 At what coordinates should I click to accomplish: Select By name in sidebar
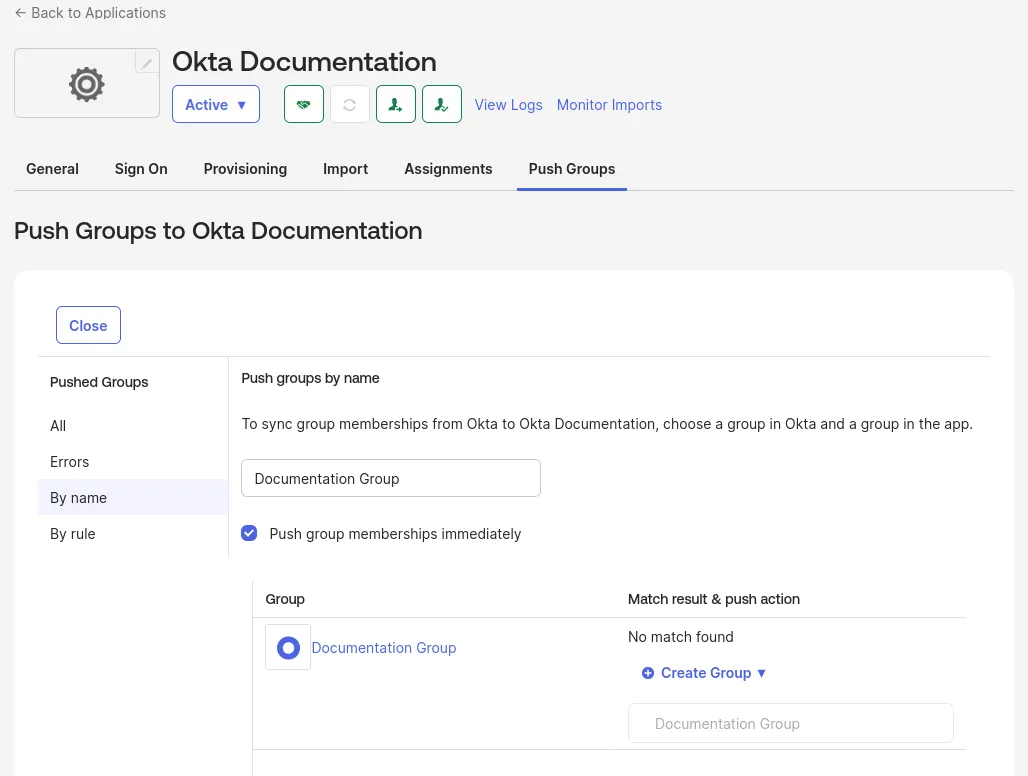(x=133, y=497)
